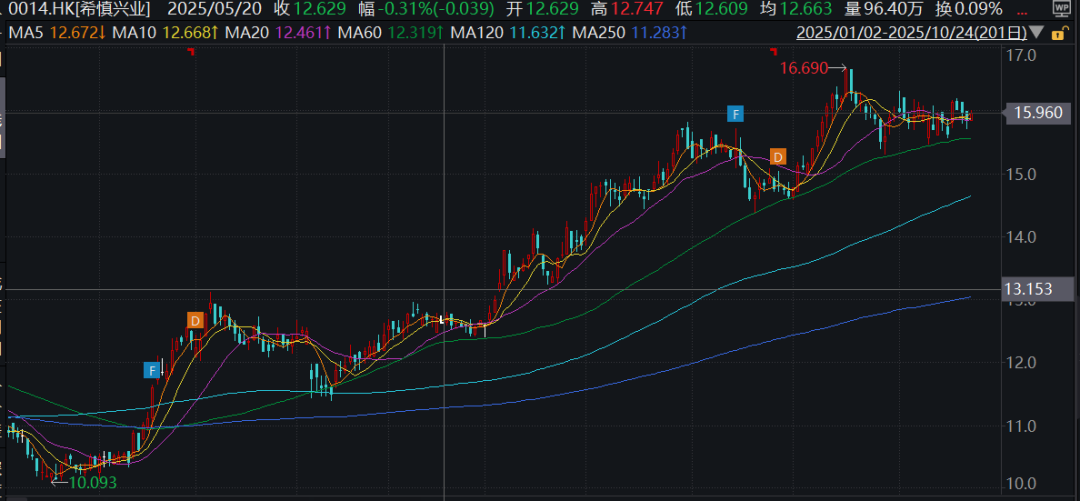
Task: Click the 15.960 current price tag on axis
Action: click(x=1036, y=113)
